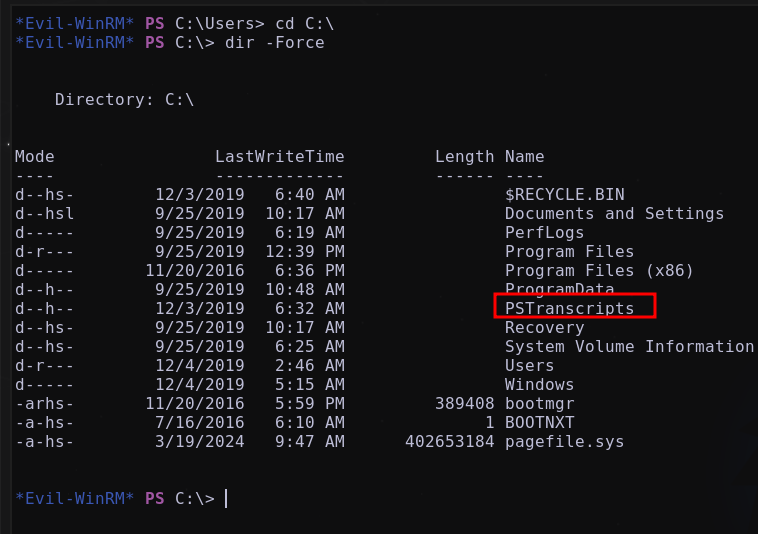This screenshot has height=534, width=758.
Task: Click the 'Directory: C:\' output line
Action: (124, 100)
